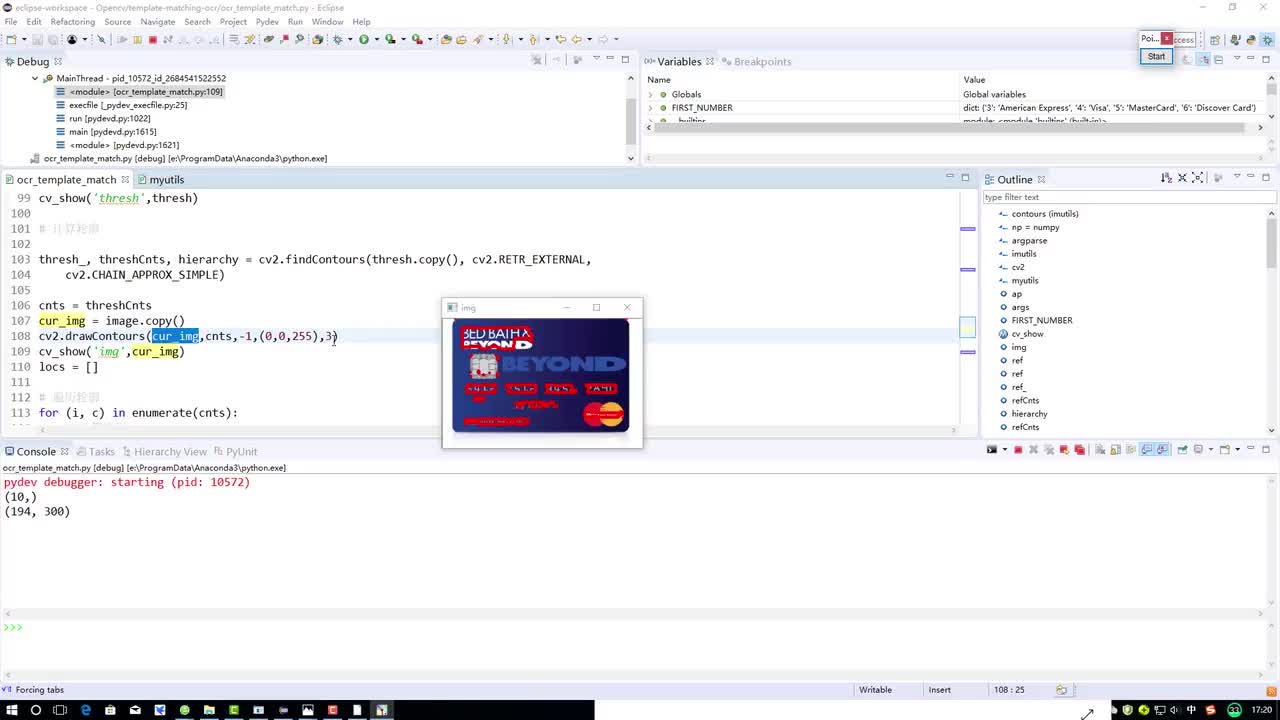Open the Pydev menu
This screenshot has width=1280, height=720.
click(267, 21)
